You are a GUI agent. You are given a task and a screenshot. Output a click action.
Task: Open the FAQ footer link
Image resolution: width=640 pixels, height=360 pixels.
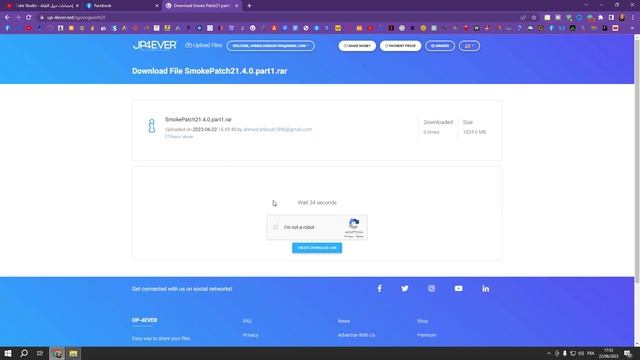click(x=247, y=321)
